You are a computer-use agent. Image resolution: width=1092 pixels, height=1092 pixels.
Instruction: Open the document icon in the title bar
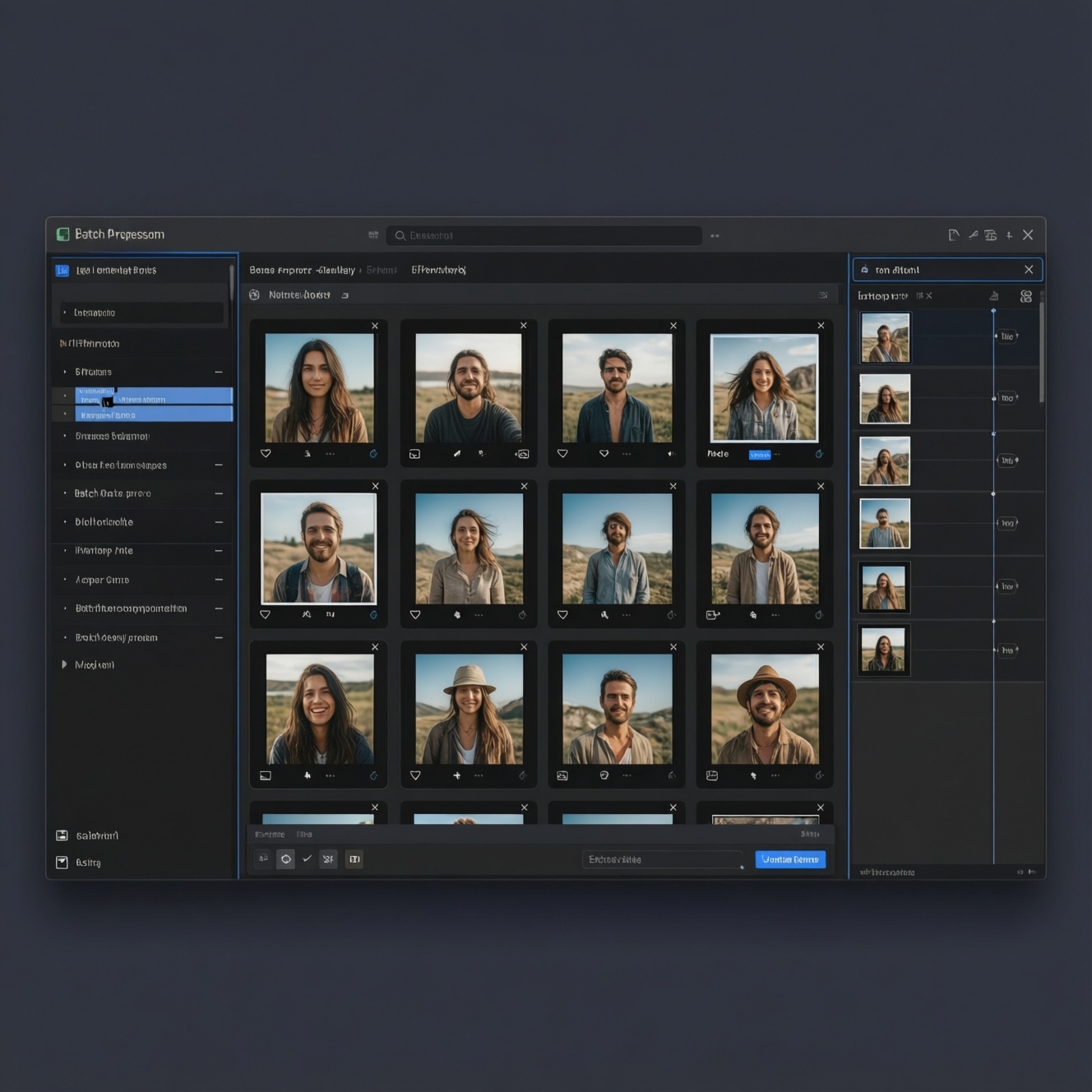pos(954,235)
